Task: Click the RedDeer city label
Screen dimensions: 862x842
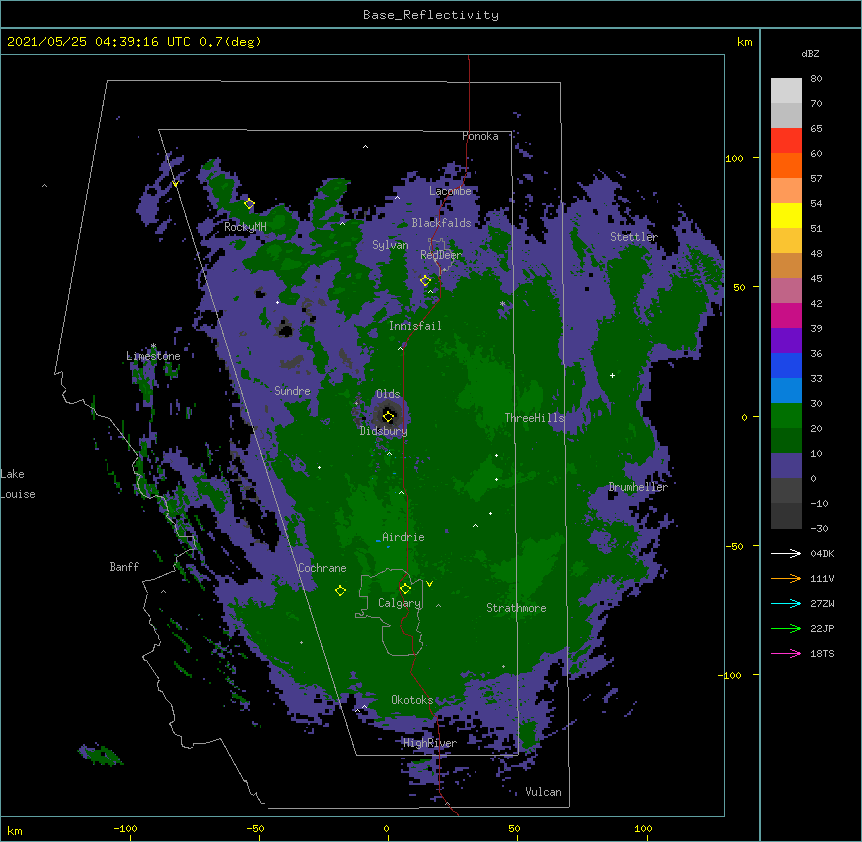Action: (441, 255)
